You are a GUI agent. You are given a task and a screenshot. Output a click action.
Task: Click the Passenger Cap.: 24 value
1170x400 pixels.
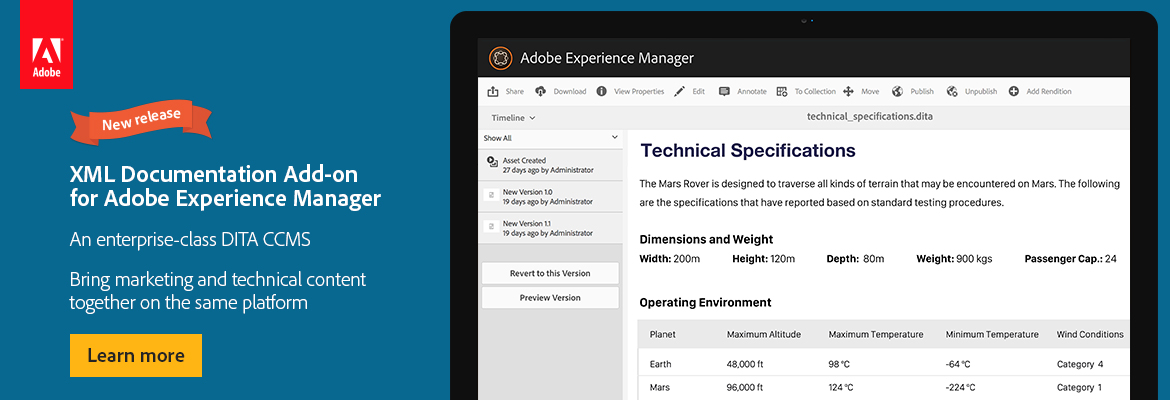click(1071, 259)
